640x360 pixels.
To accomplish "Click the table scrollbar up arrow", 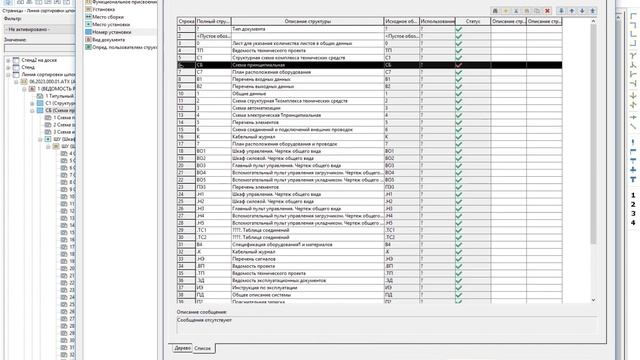I will point(593,21).
